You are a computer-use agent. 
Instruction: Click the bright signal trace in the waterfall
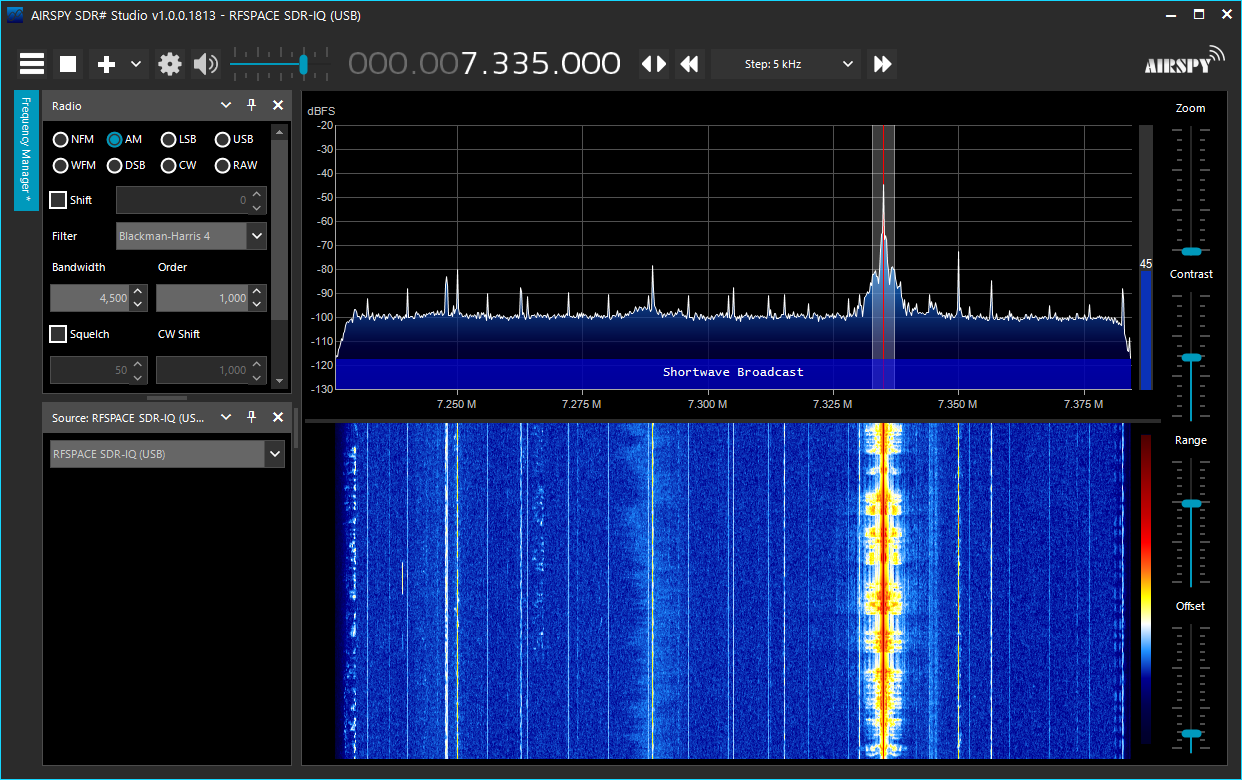click(883, 590)
